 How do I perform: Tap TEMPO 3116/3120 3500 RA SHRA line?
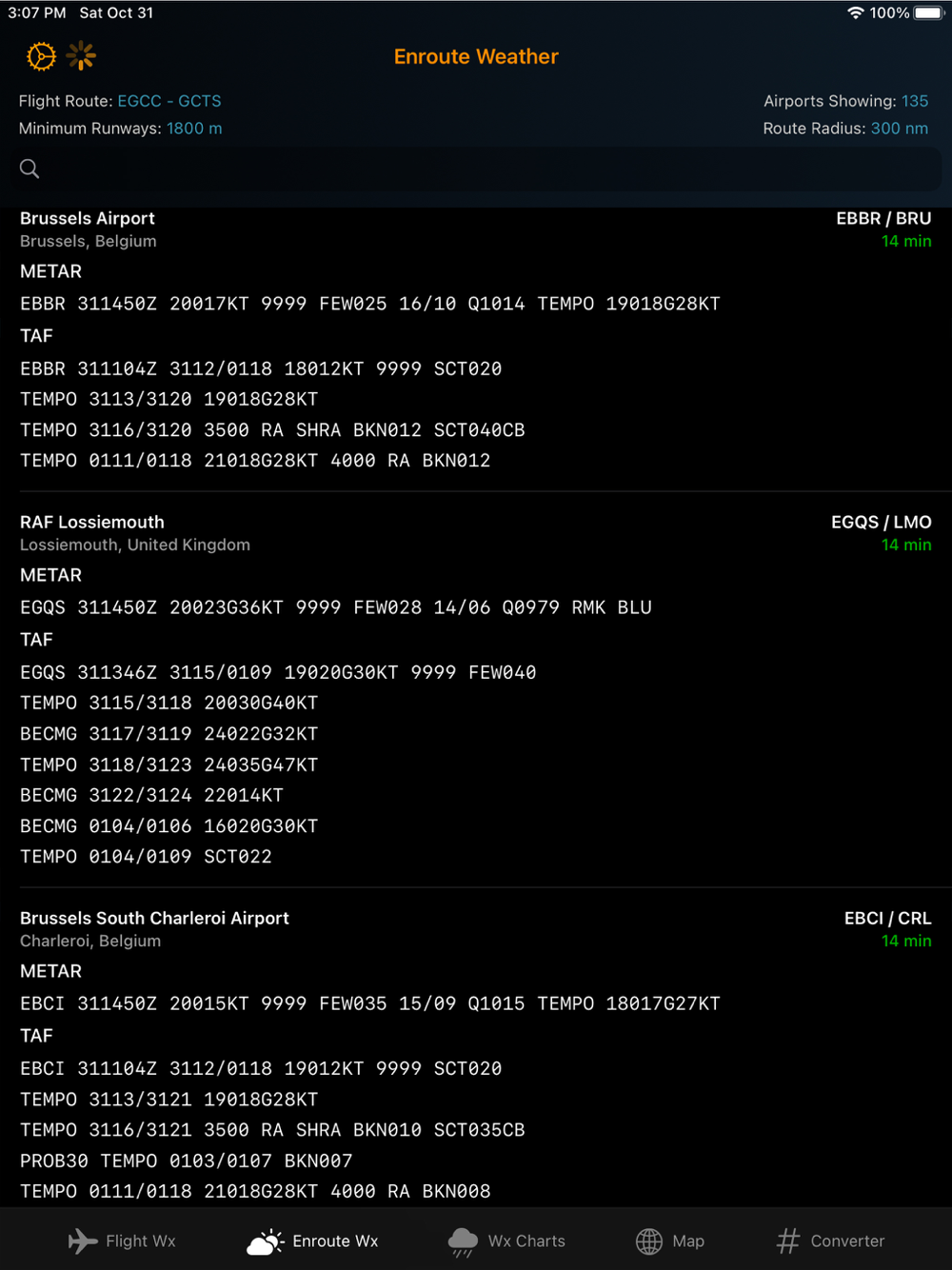coord(272,430)
